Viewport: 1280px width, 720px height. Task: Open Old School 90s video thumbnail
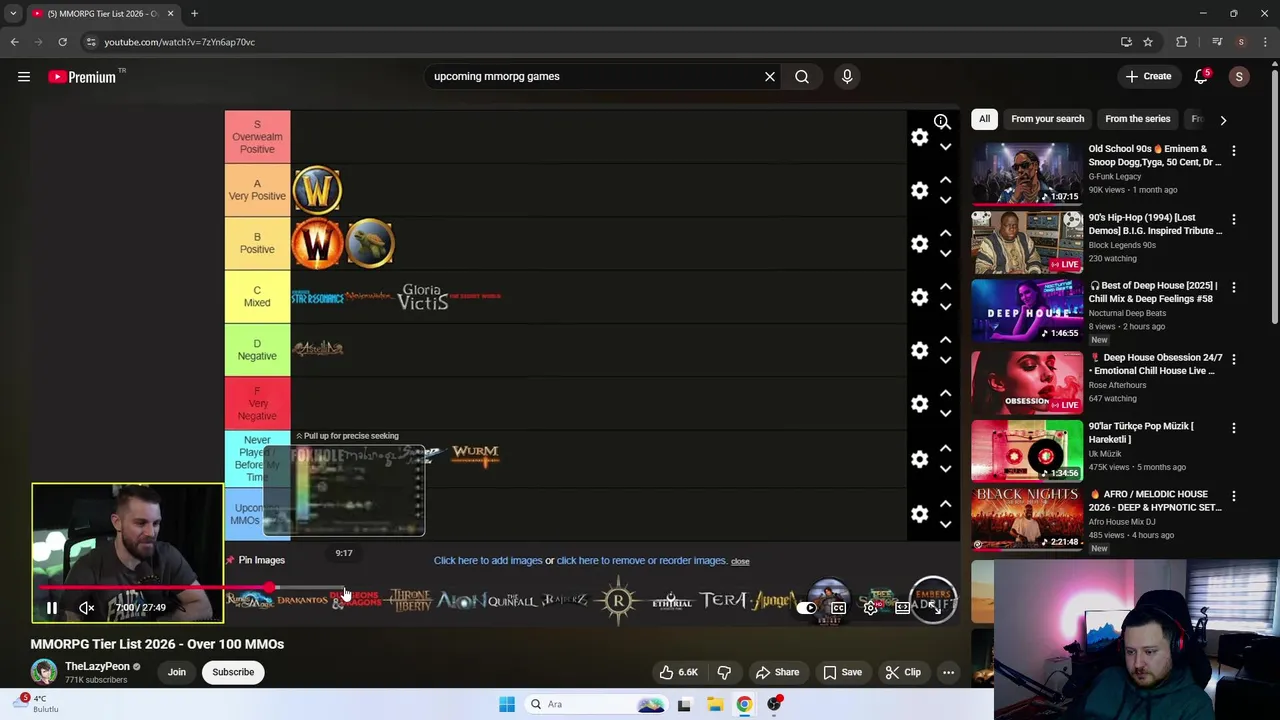click(1027, 173)
